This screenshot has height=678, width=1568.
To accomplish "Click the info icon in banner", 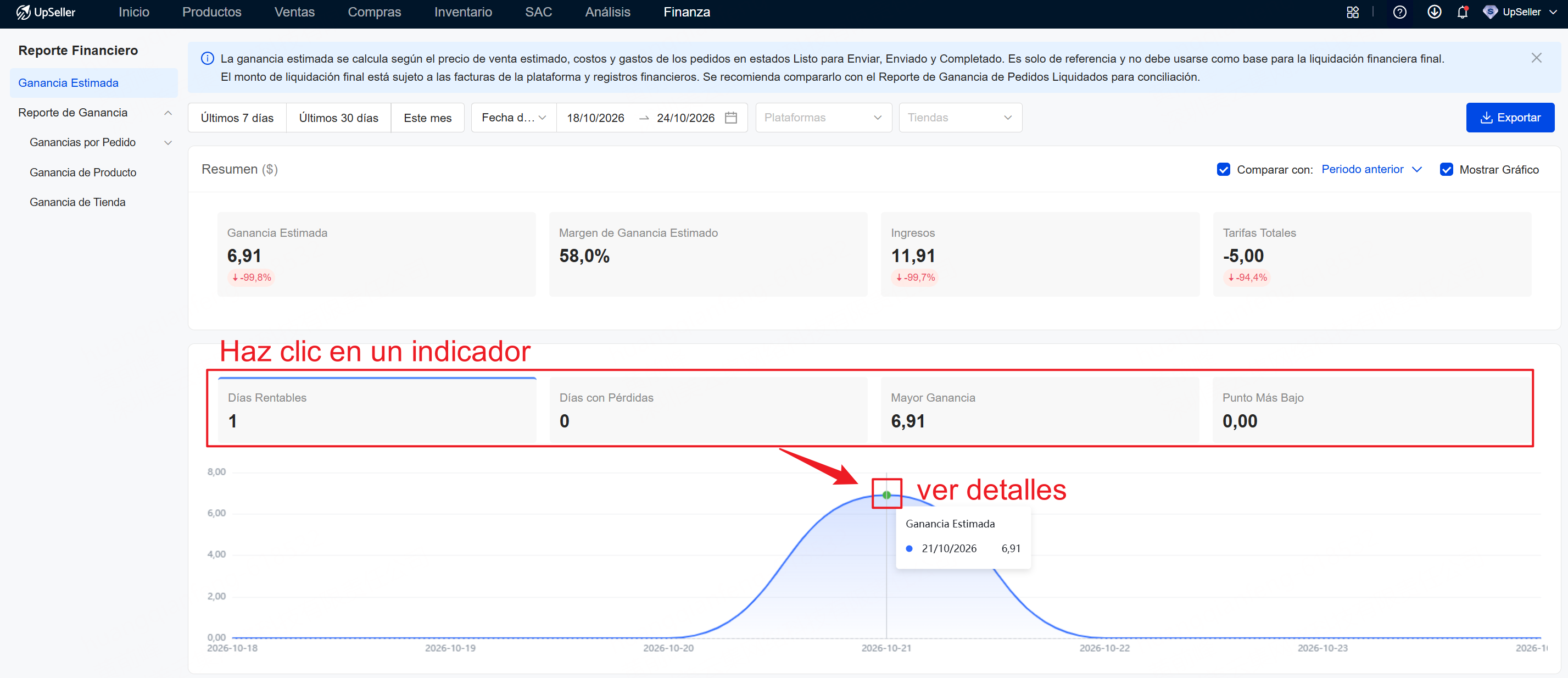I will 208,58.
